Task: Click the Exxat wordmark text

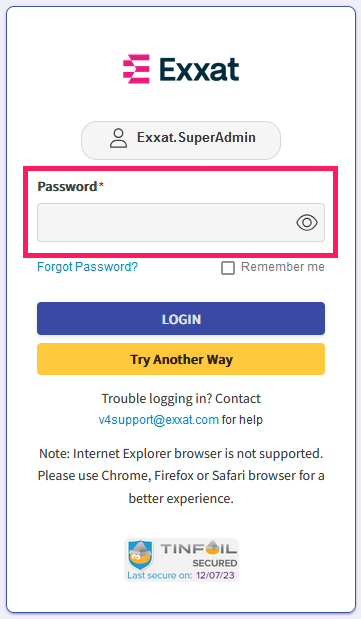Action: [x=199, y=69]
